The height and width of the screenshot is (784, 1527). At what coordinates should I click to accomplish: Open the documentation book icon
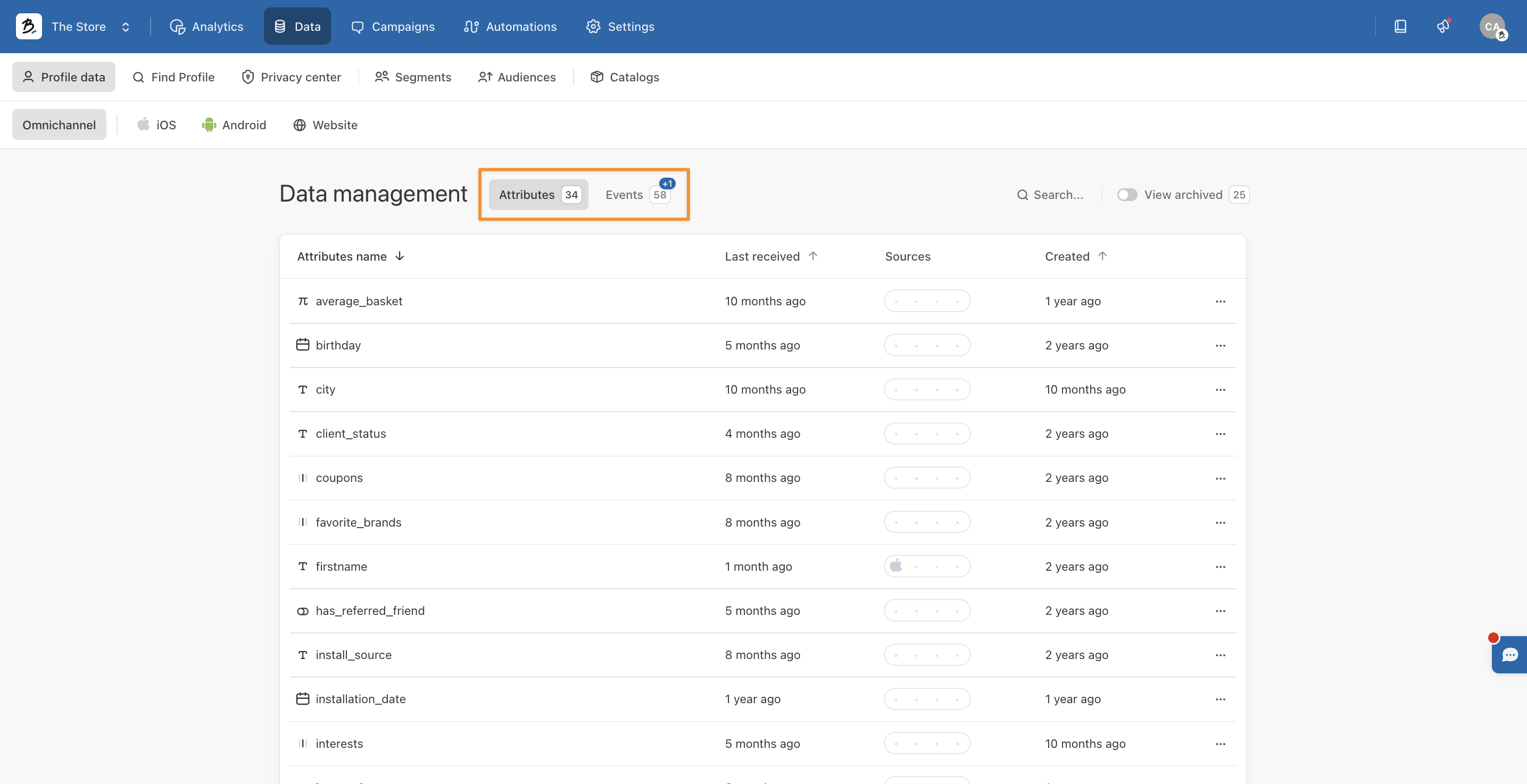point(1400,27)
